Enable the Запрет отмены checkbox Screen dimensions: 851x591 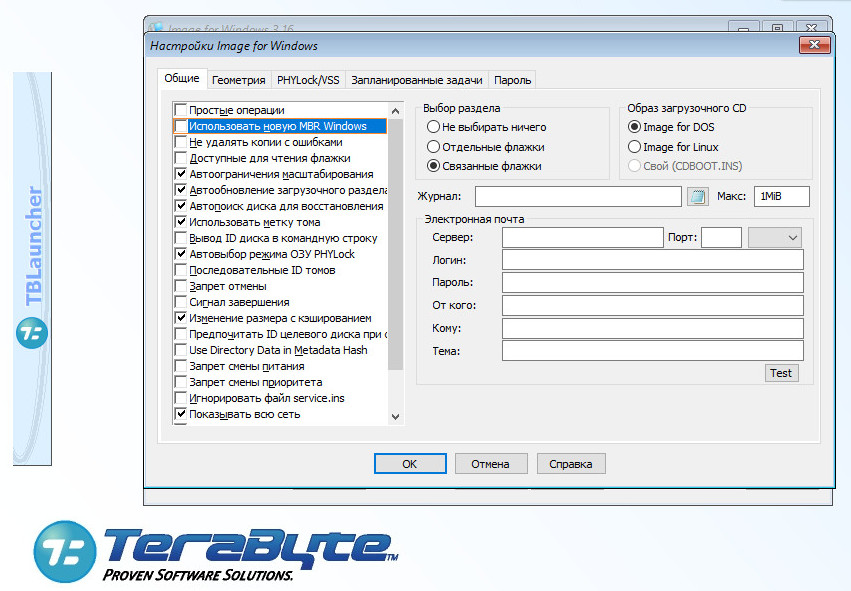pos(181,287)
